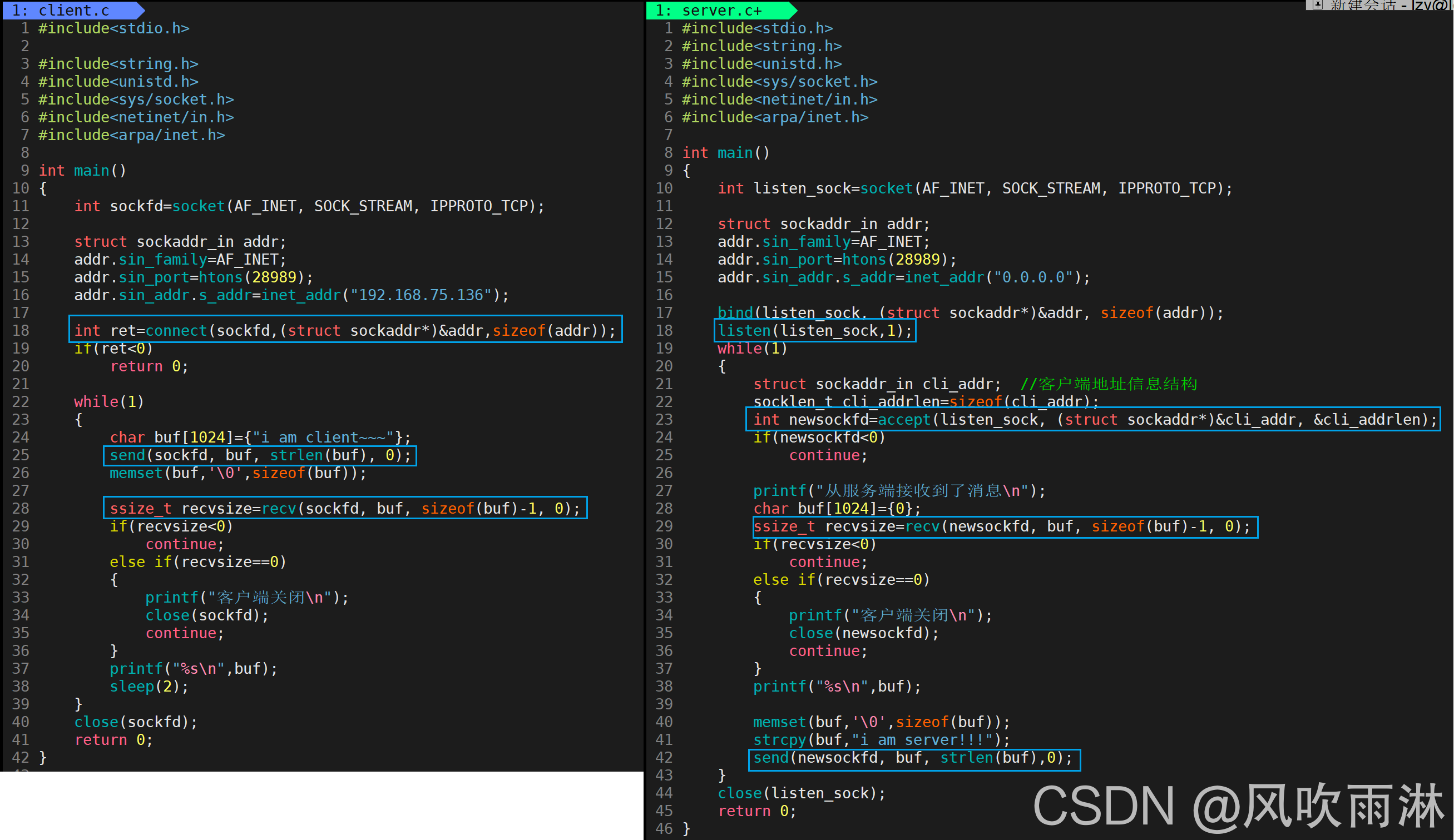Screen dimensions: 1454x840
Task: Click the send() highlighted block client
Action: [260, 455]
